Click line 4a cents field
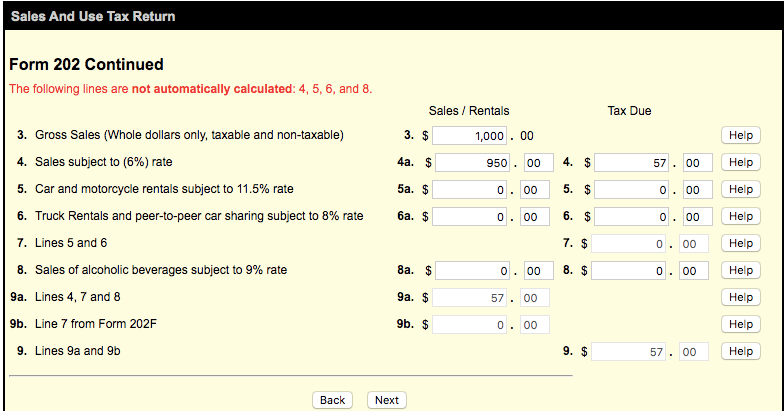This screenshot has height=411, width=784. 535,162
